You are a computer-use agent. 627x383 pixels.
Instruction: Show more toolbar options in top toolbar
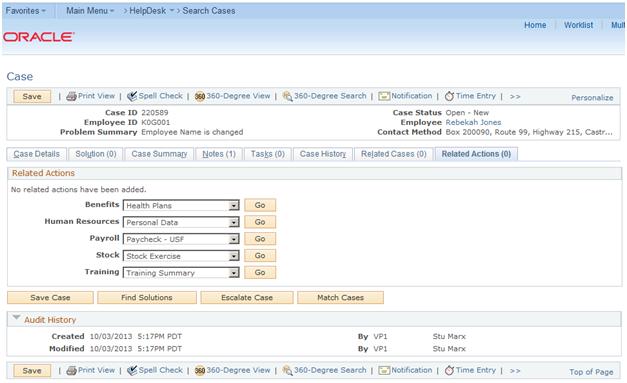click(515, 96)
